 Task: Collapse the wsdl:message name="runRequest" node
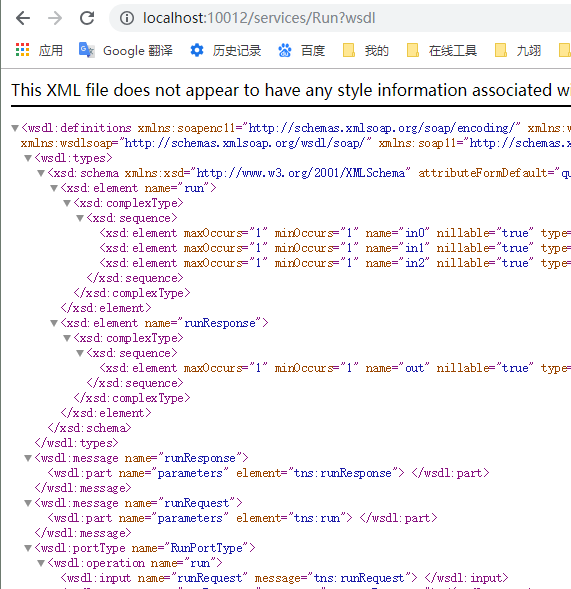click(28, 503)
